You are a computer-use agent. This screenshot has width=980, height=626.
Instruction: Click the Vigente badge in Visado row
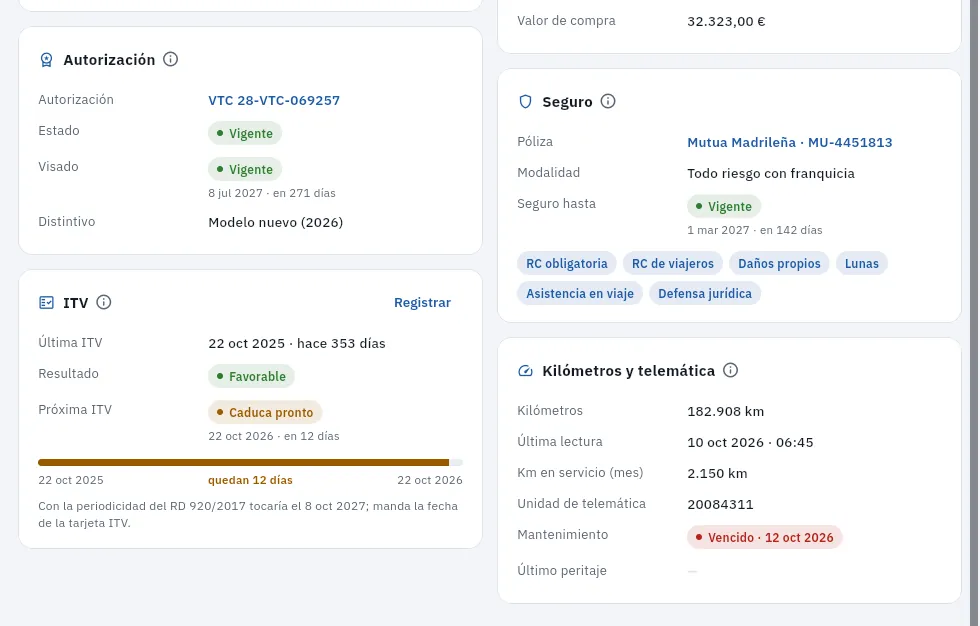tap(245, 170)
